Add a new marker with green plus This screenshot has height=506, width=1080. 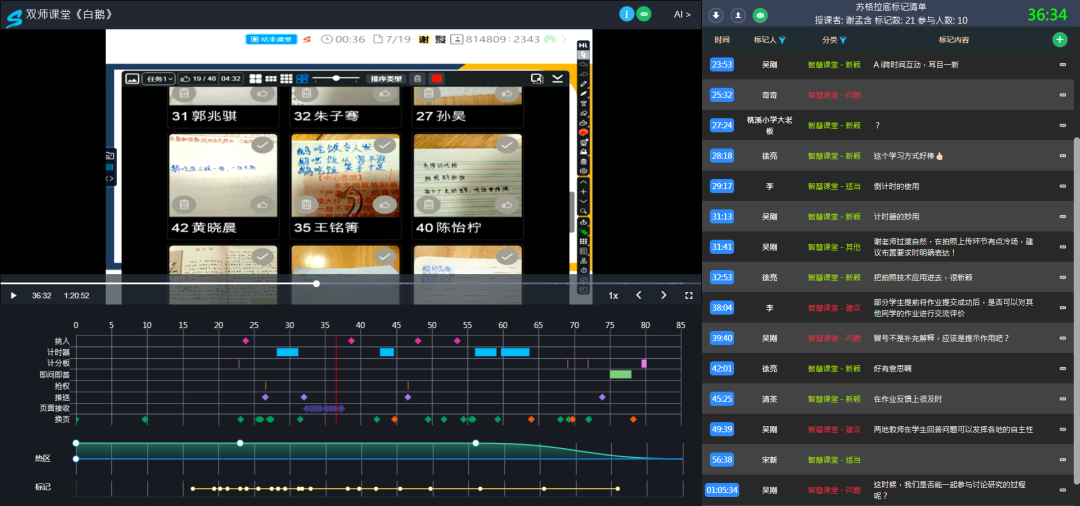tap(1059, 40)
